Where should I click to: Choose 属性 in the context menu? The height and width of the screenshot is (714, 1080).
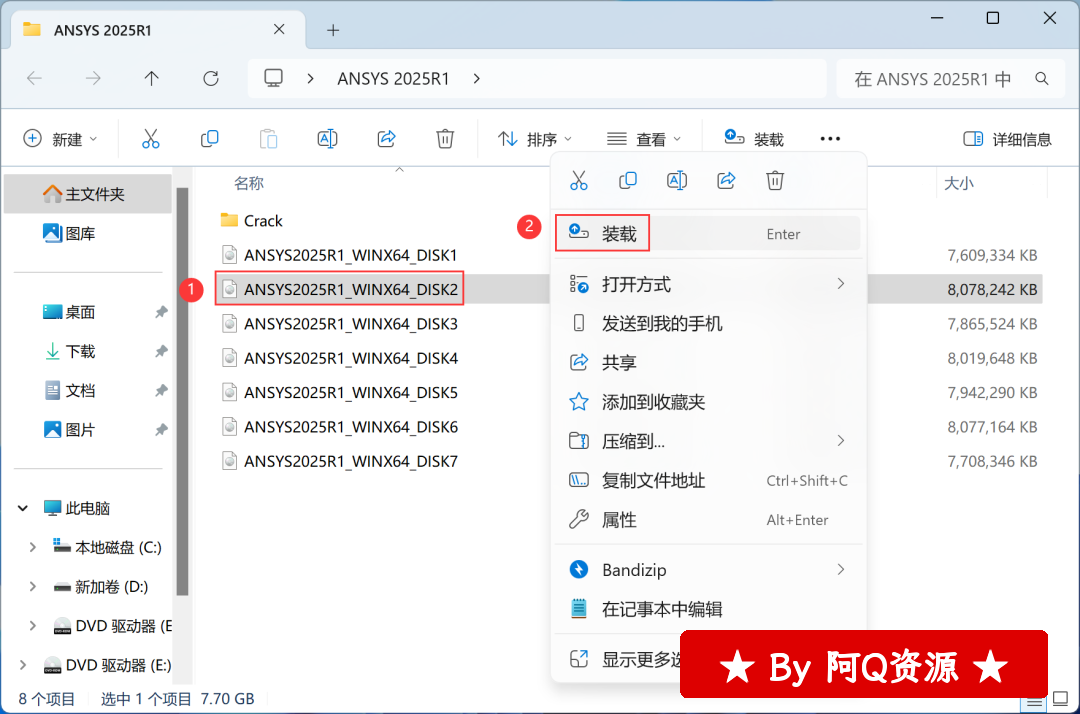click(708, 519)
